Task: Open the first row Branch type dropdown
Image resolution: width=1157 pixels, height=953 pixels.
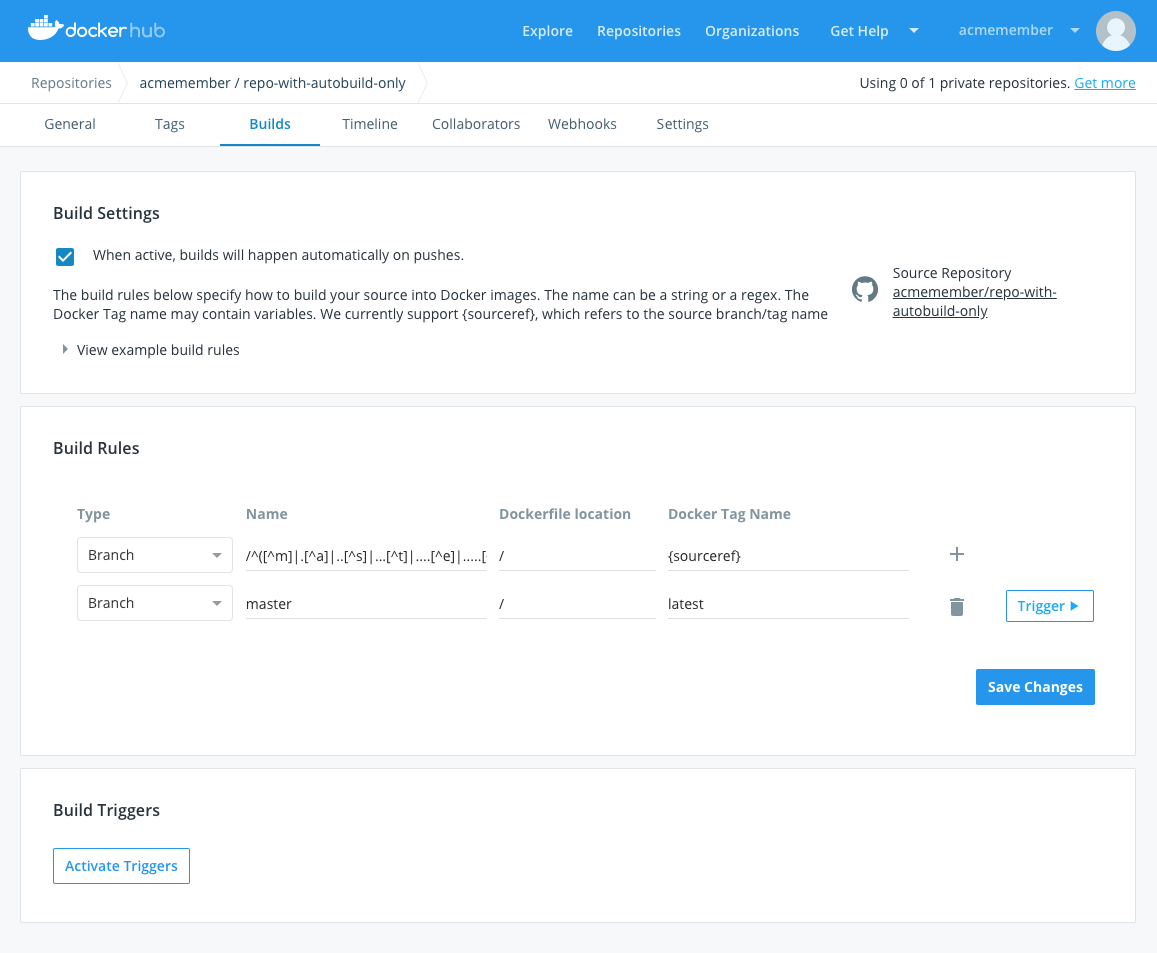Action: click(154, 554)
